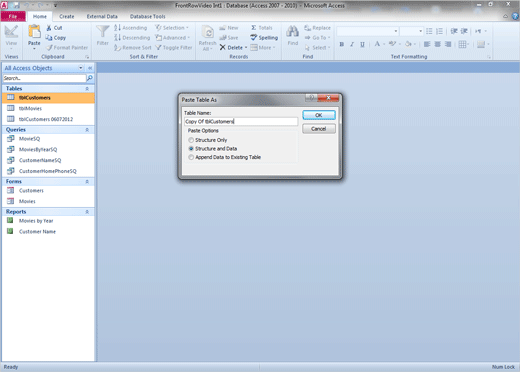Select the MoviesByYearSQ query
The height and width of the screenshot is (372, 520).
click(x=48, y=149)
